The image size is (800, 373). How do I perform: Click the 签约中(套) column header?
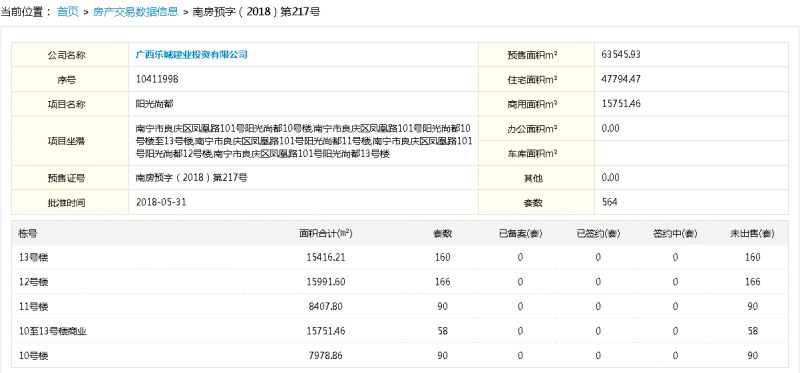(675, 234)
